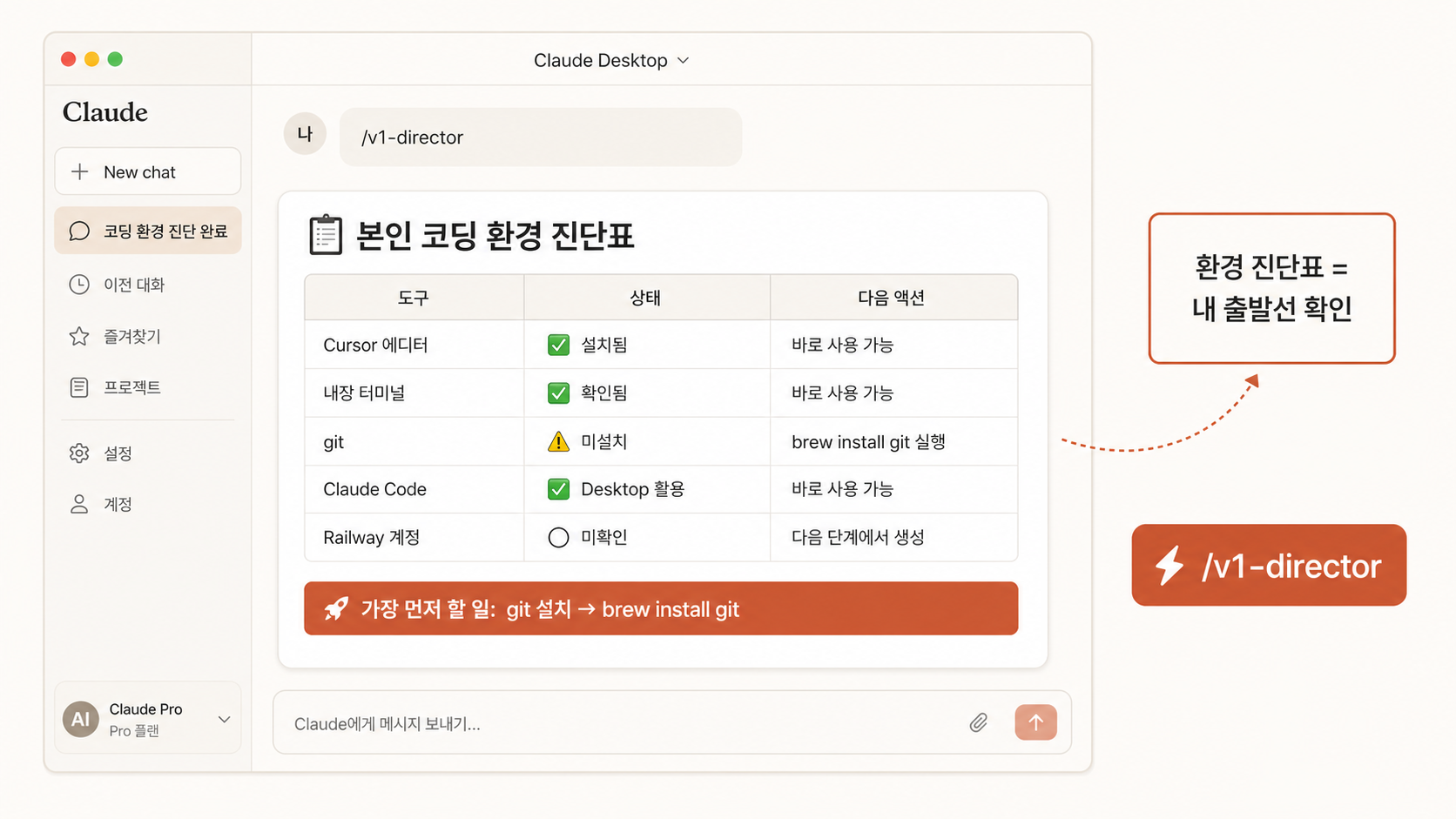The image size is (1456, 819).
Task: Click the Desktop 활용 status text
Action: 633,489
